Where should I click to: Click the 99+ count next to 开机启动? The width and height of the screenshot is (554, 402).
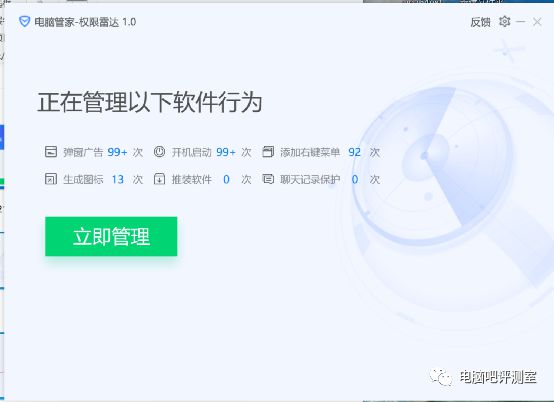click(226, 152)
